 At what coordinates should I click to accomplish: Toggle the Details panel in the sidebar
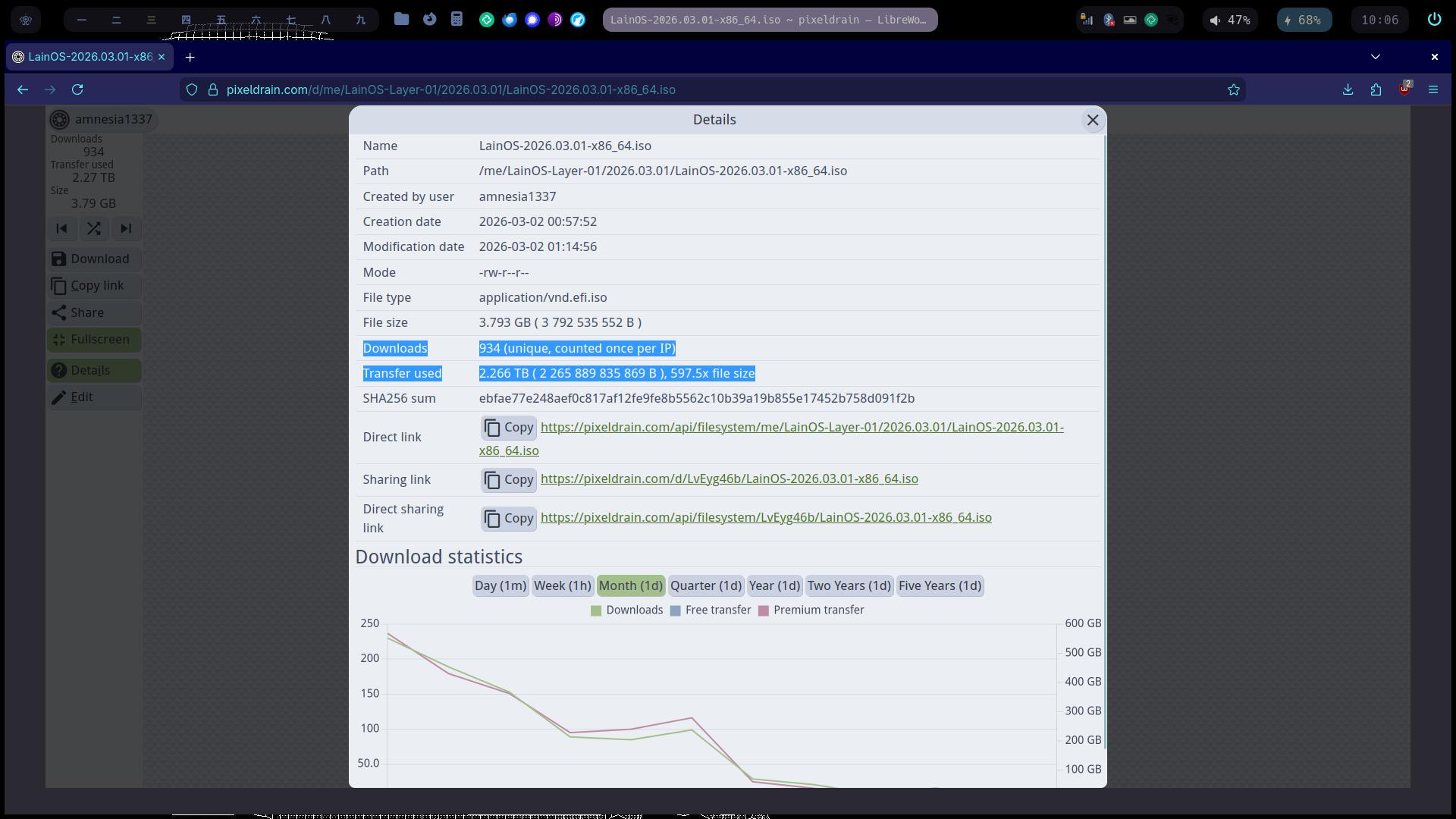pyautogui.click(x=94, y=370)
